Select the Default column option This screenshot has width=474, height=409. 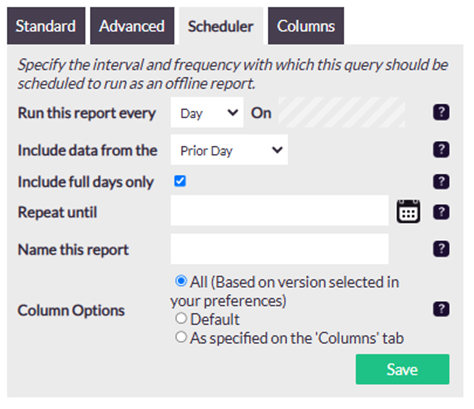[x=181, y=318]
